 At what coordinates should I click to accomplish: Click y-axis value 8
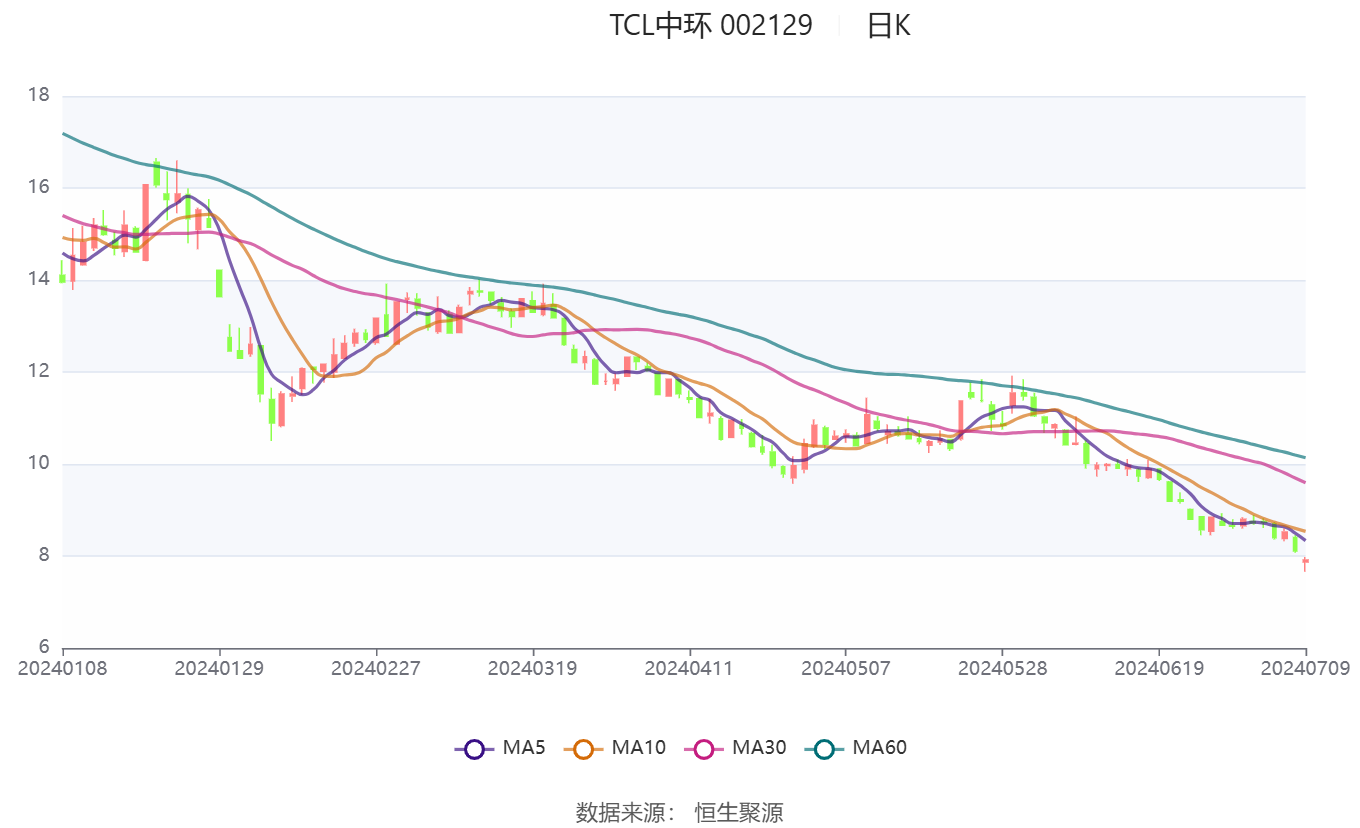pyautogui.click(x=44, y=556)
